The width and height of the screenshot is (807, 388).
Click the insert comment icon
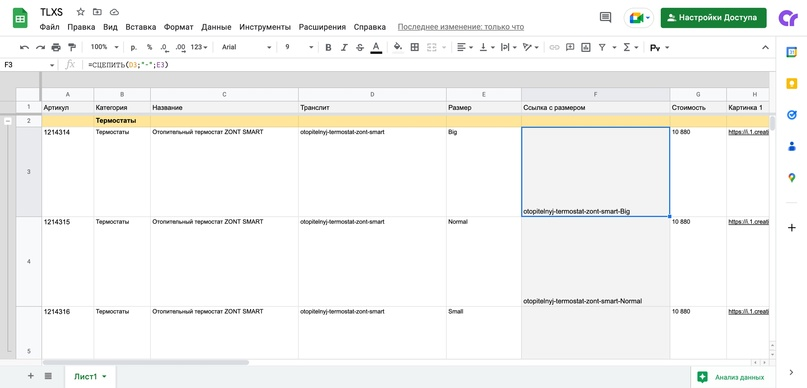point(570,47)
